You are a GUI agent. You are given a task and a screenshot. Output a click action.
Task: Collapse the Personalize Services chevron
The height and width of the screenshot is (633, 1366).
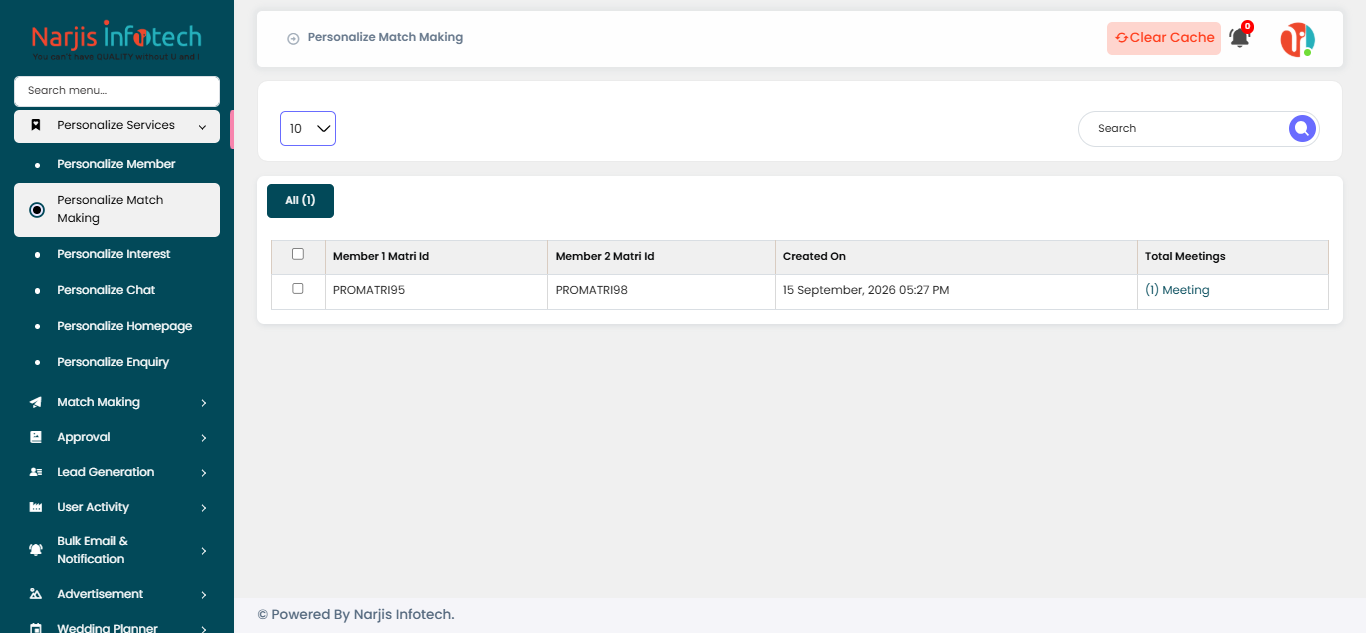[x=203, y=126]
